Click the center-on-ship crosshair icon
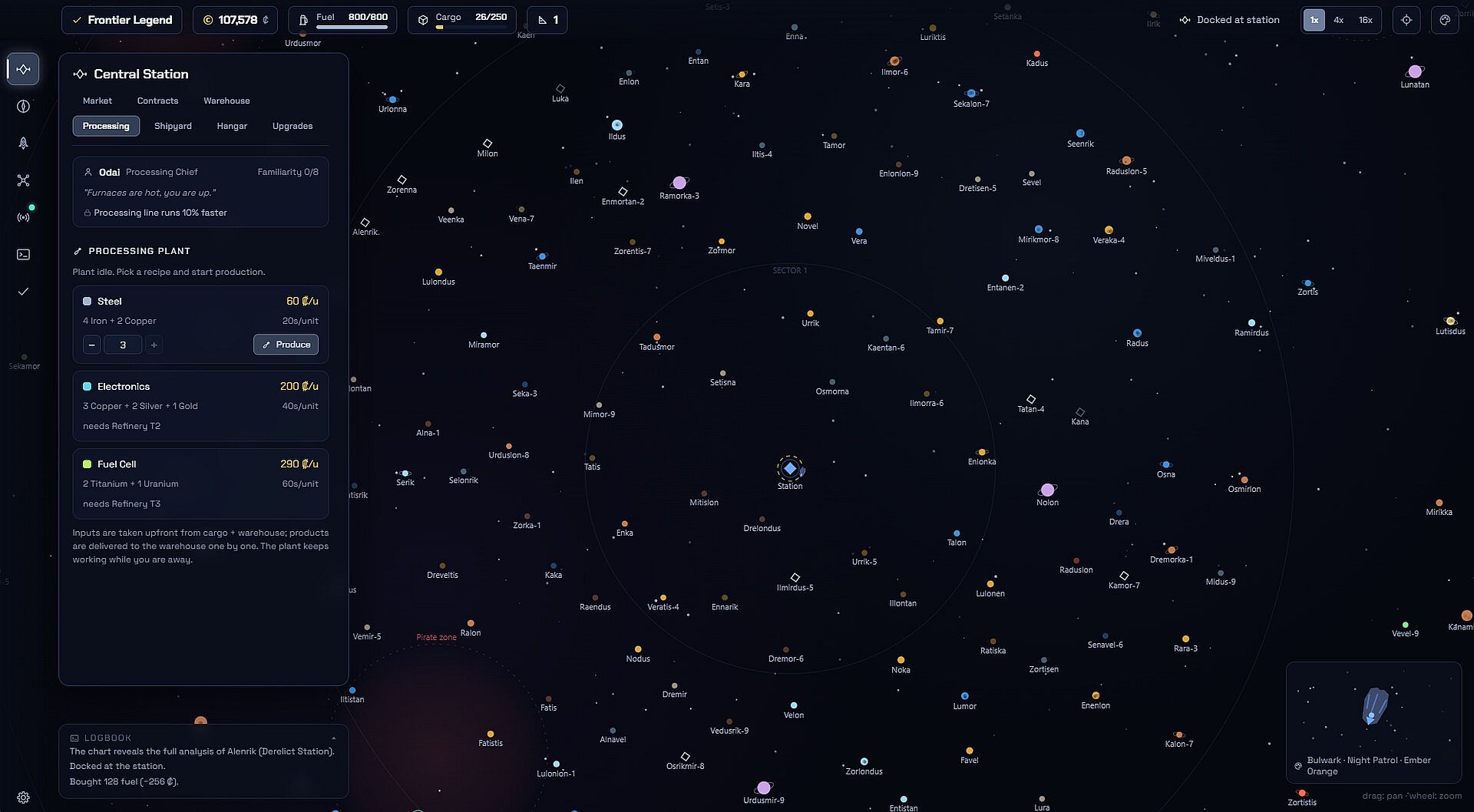Screen dimensions: 1474x812 (1406, 20)
